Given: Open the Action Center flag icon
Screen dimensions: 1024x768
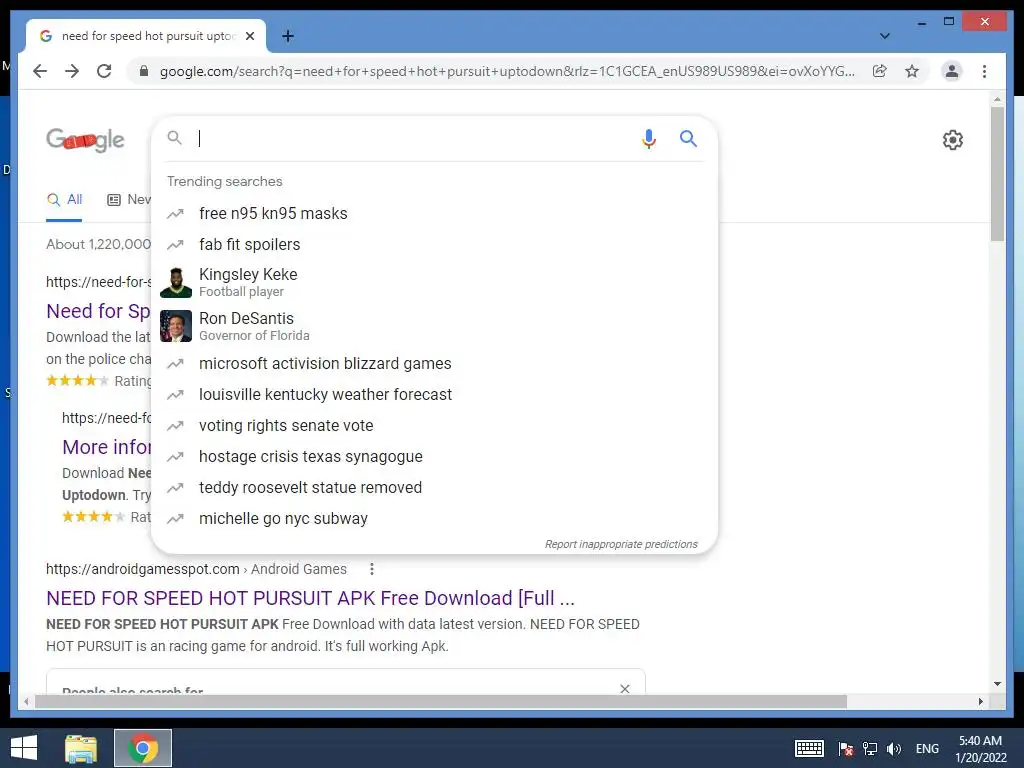Looking at the screenshot, I should pos(846,748).
